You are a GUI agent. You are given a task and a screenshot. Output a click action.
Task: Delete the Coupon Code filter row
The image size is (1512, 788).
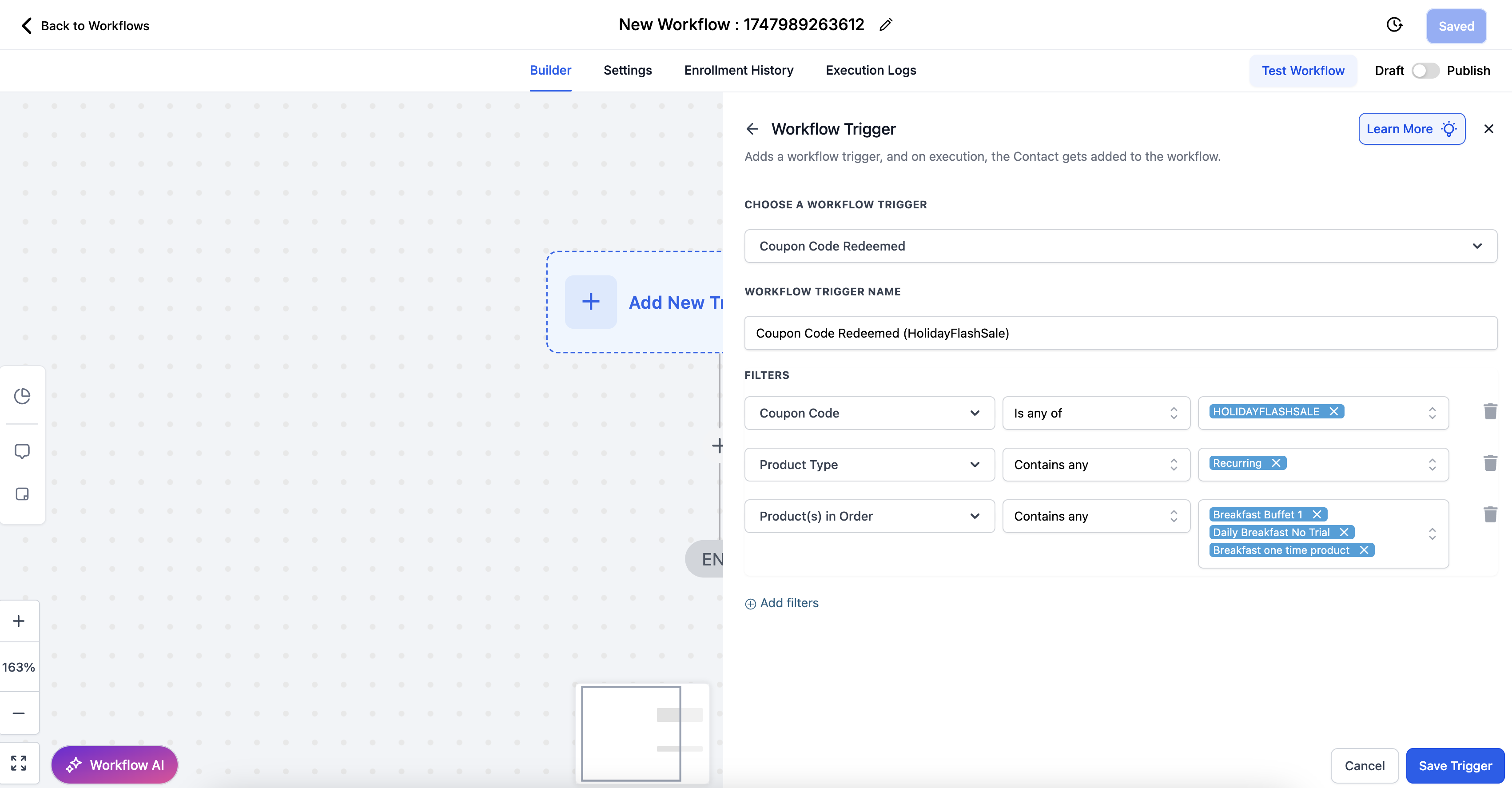[1490, 412]
